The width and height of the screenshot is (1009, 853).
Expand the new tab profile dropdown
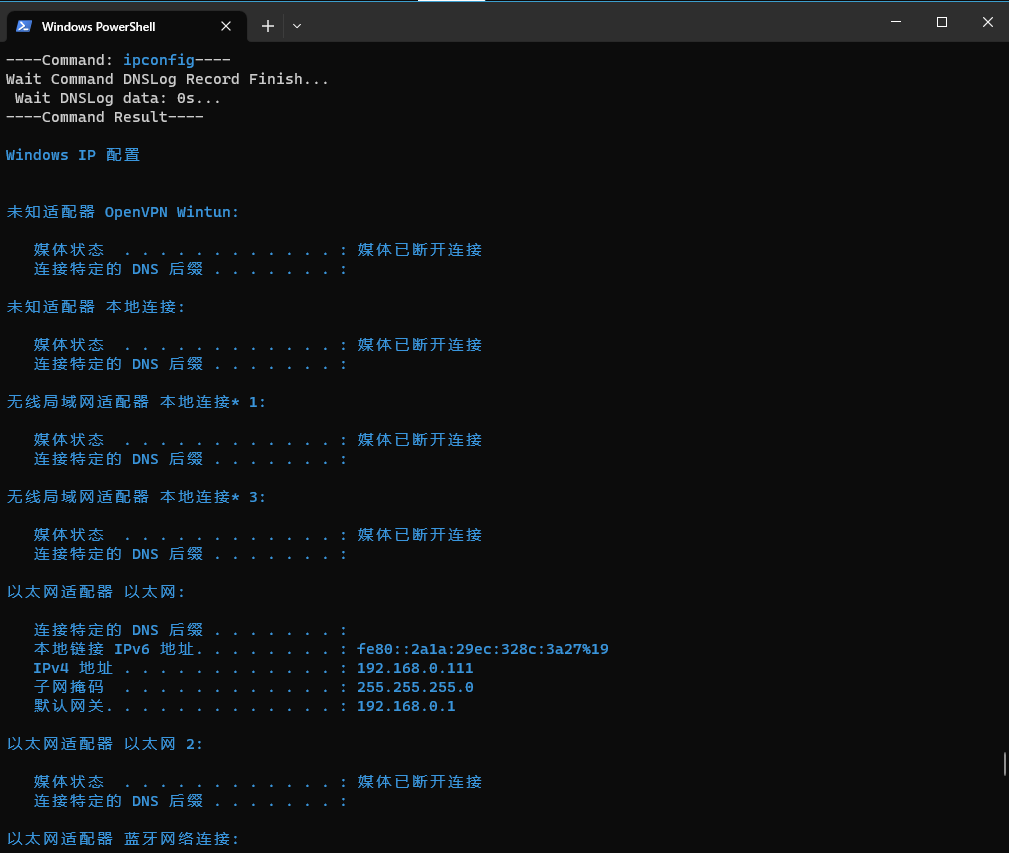[x=297, y=26]
